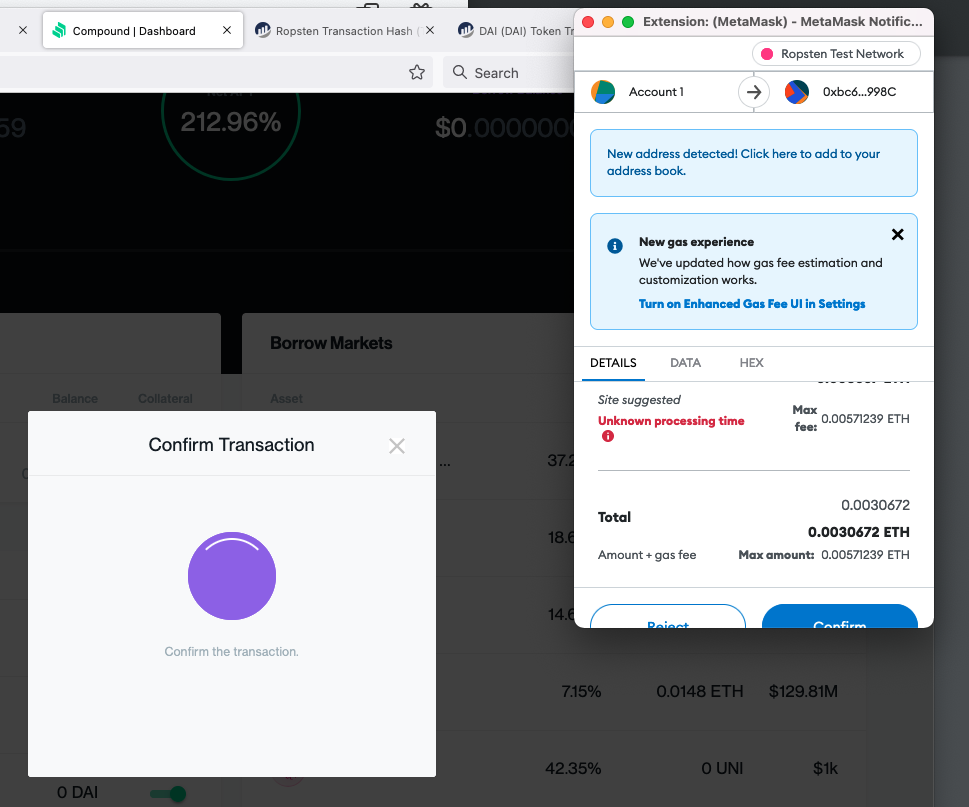Toggle the DAI collateral switch
This screenshot has height=807, width=969.
[x=168, y=793]
